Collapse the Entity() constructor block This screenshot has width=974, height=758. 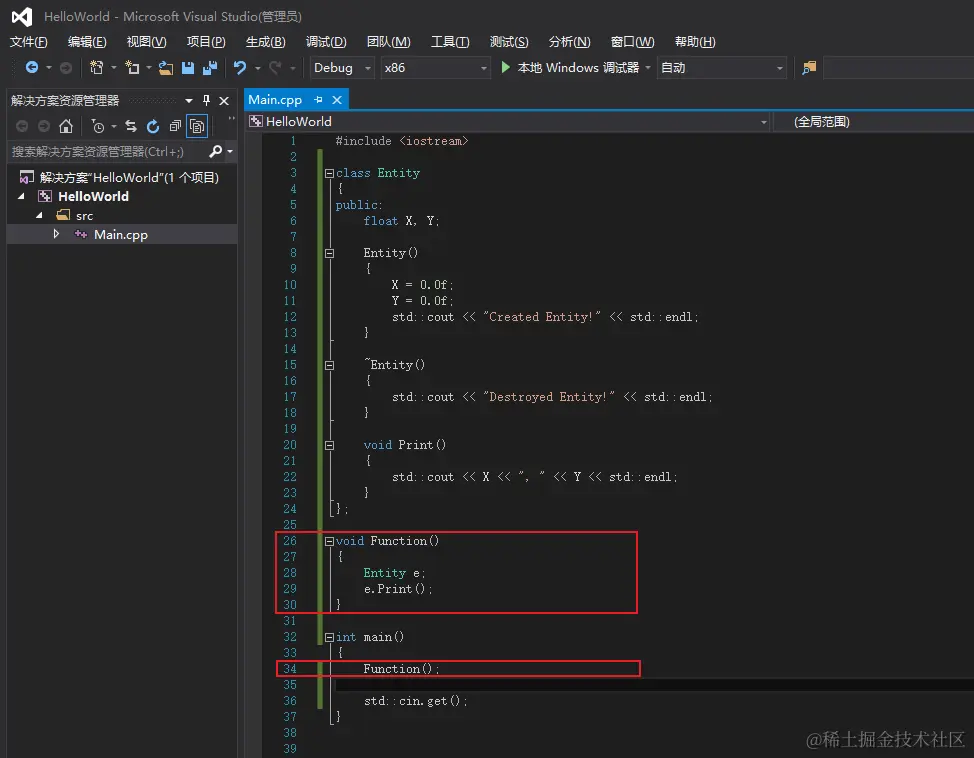[x=329, y=253]
